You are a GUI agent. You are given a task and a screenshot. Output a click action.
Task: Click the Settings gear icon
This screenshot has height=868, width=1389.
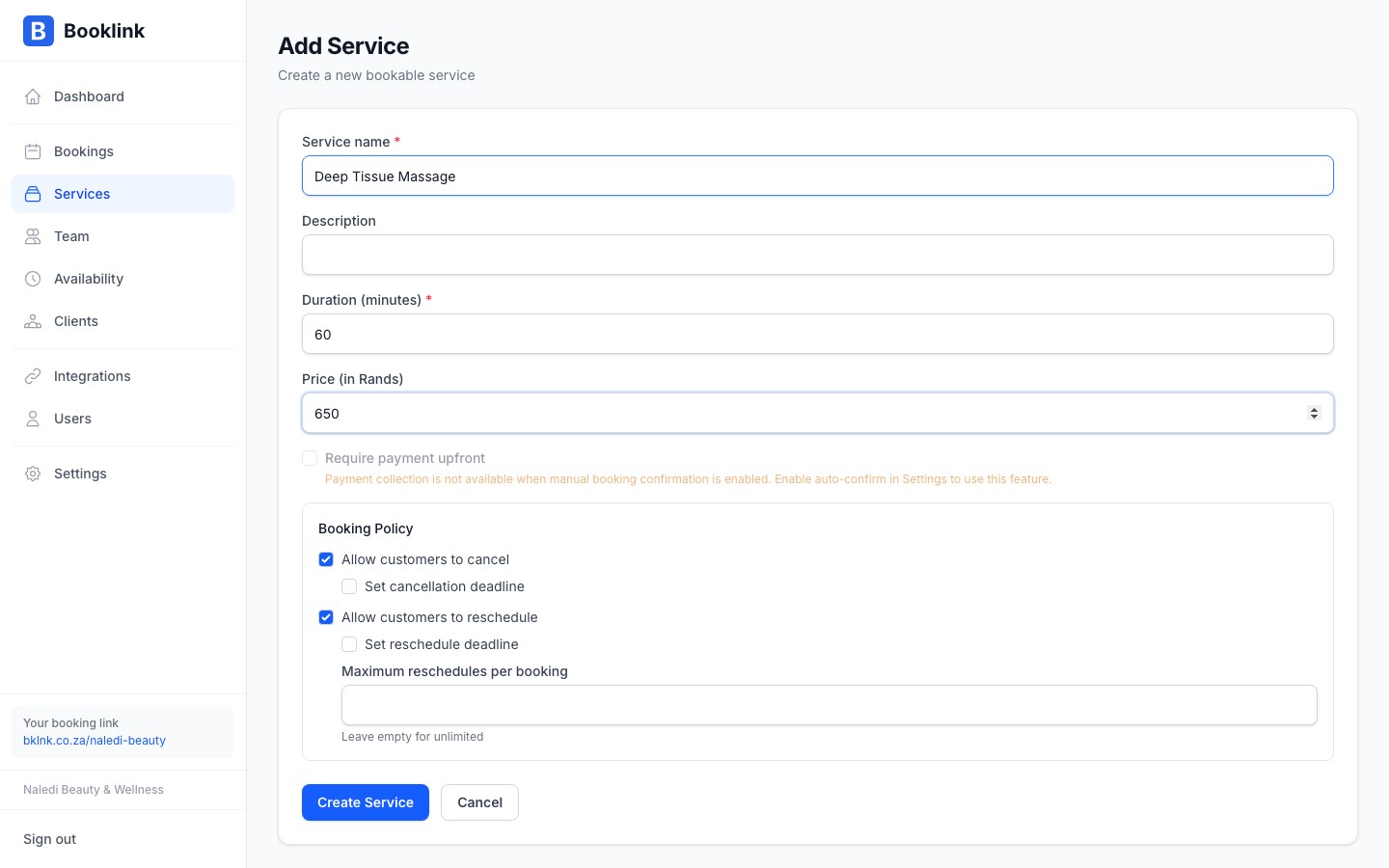[x=33, y=474]
